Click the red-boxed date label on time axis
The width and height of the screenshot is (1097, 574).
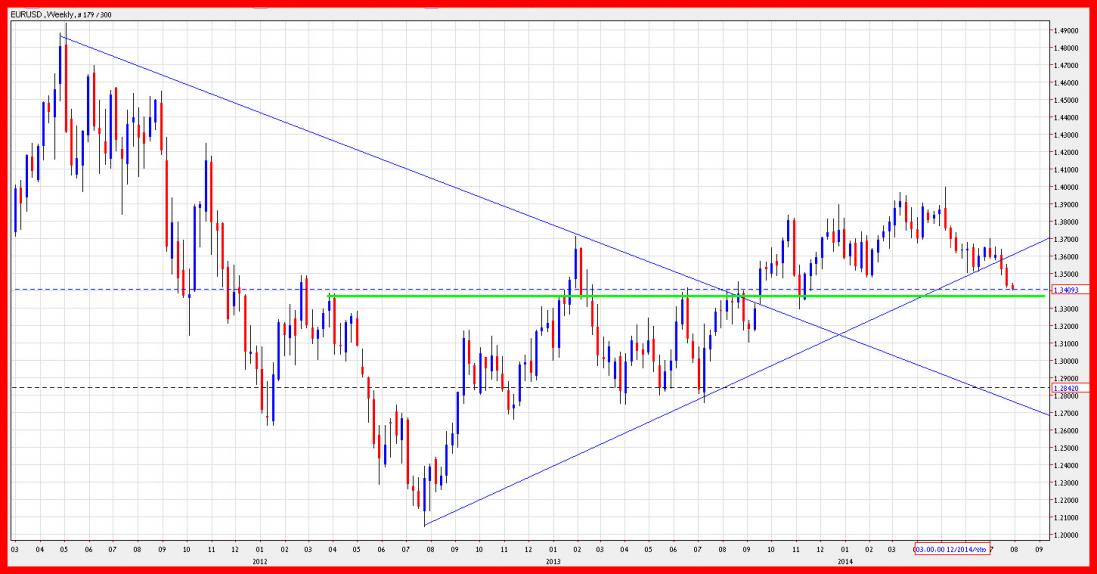click(x=951, y=549)
